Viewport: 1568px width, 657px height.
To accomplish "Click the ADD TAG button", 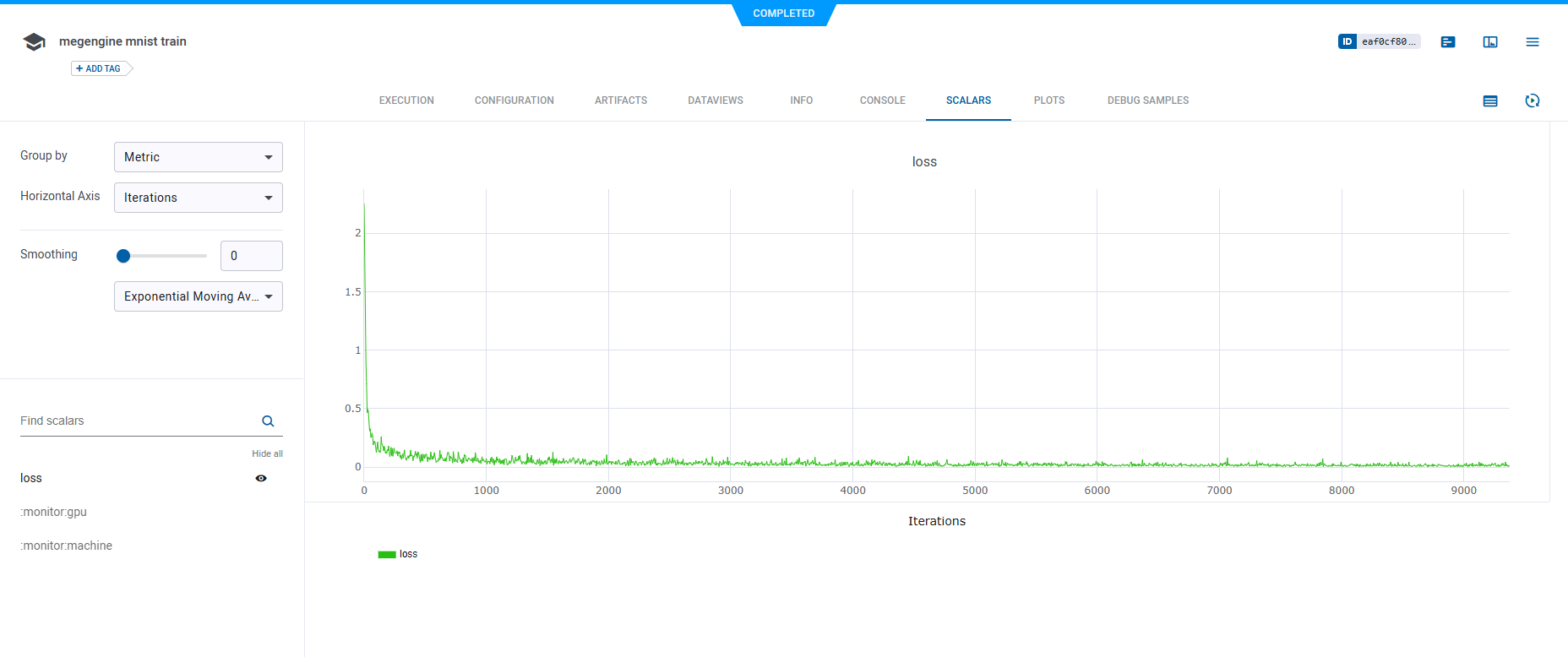I will click(100, 68).
